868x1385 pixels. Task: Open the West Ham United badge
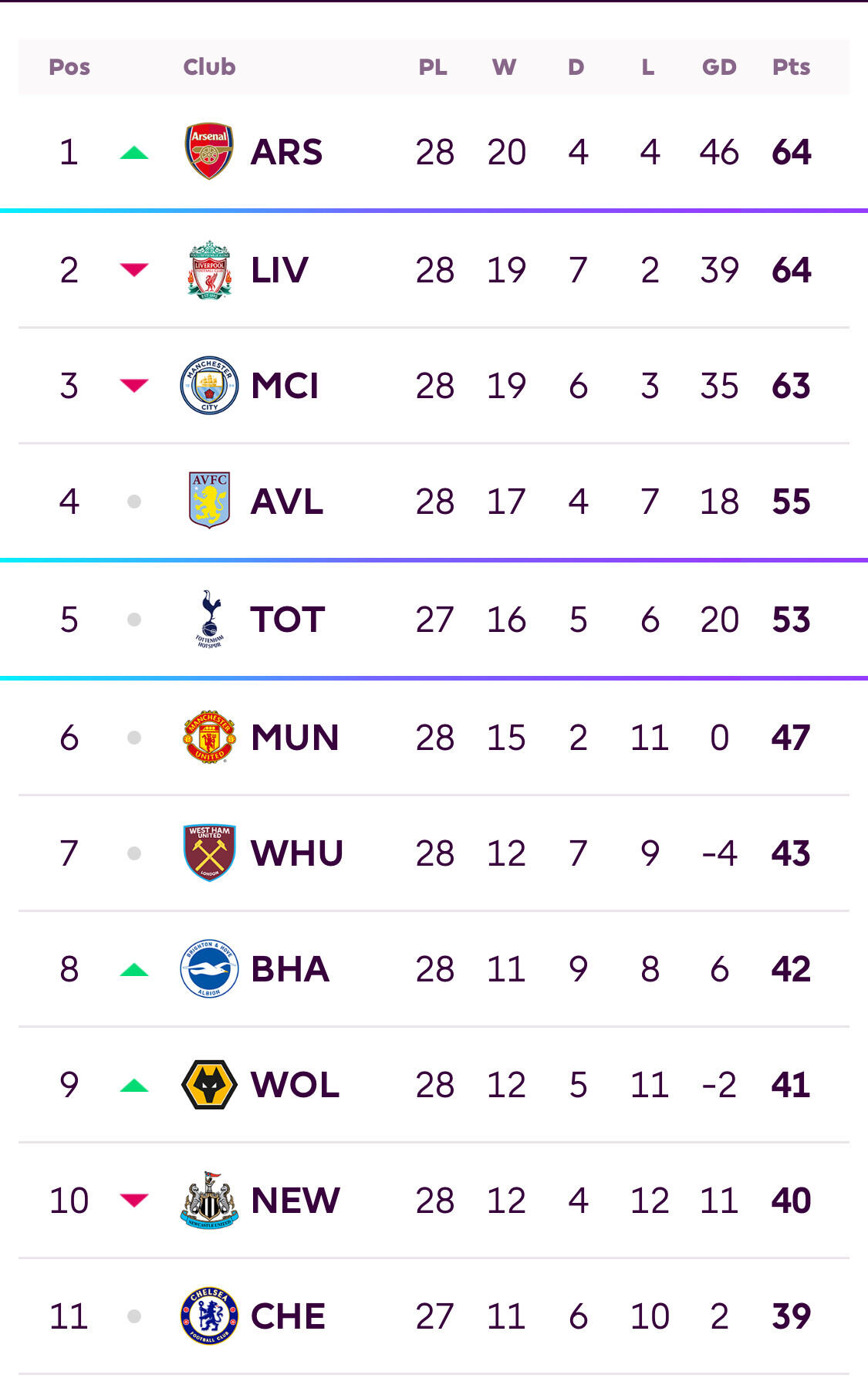click(x=209, y=853)
